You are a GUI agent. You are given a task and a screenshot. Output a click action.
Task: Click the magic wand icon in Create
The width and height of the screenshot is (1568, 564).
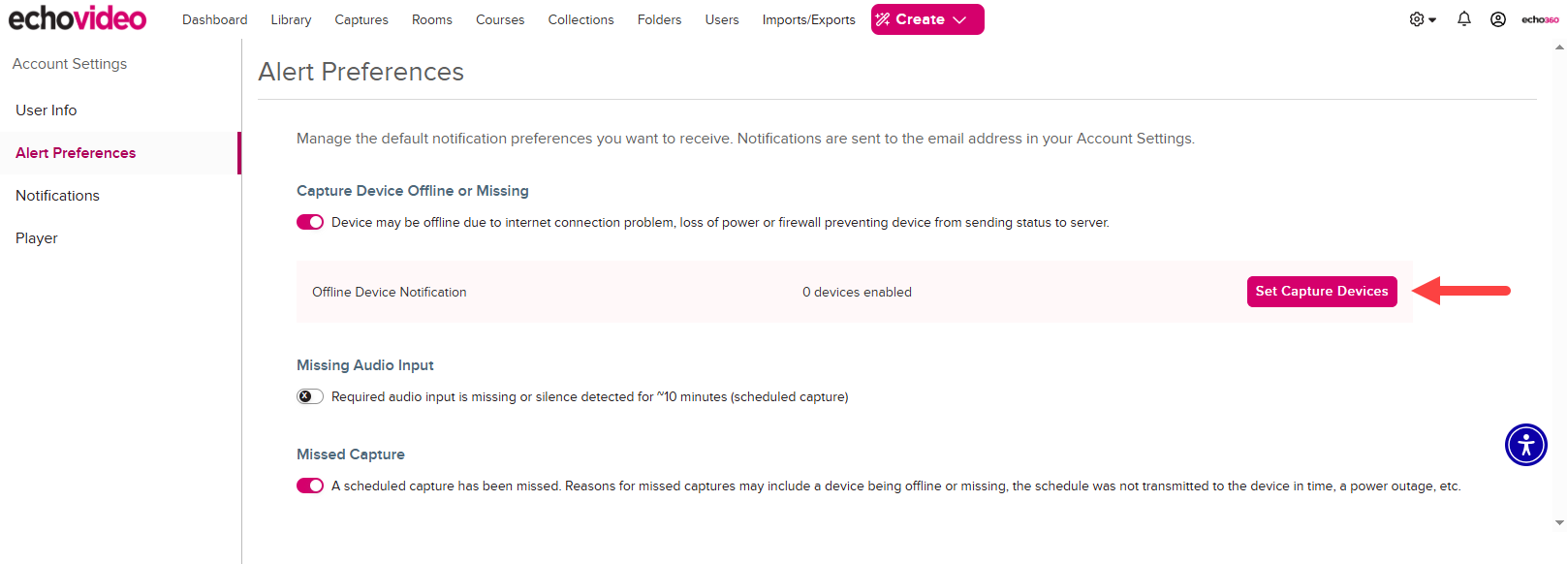coord(883,19)
